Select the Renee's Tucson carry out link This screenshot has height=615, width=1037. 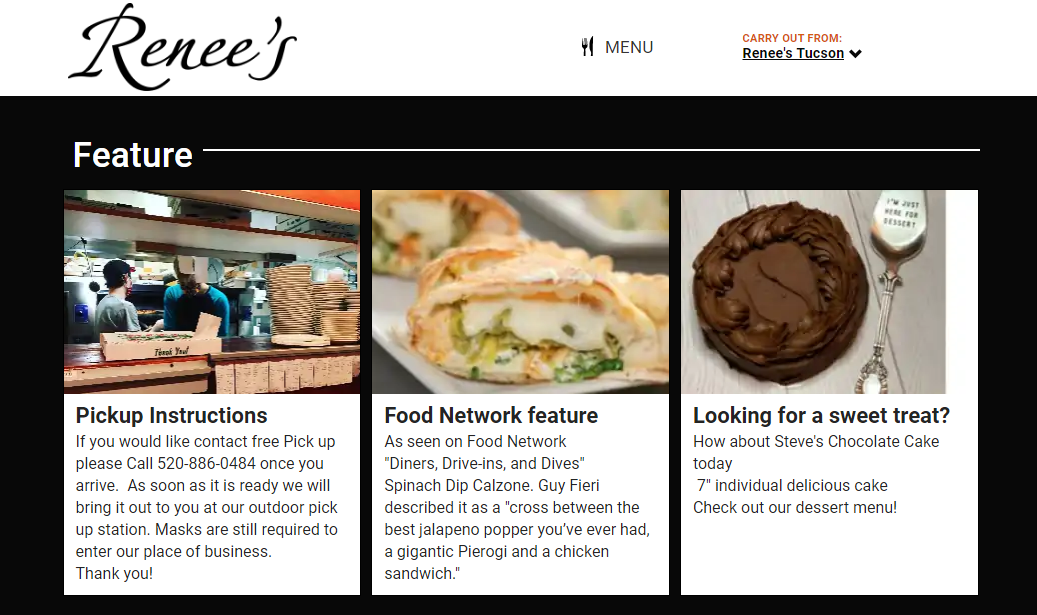[793, 53]
